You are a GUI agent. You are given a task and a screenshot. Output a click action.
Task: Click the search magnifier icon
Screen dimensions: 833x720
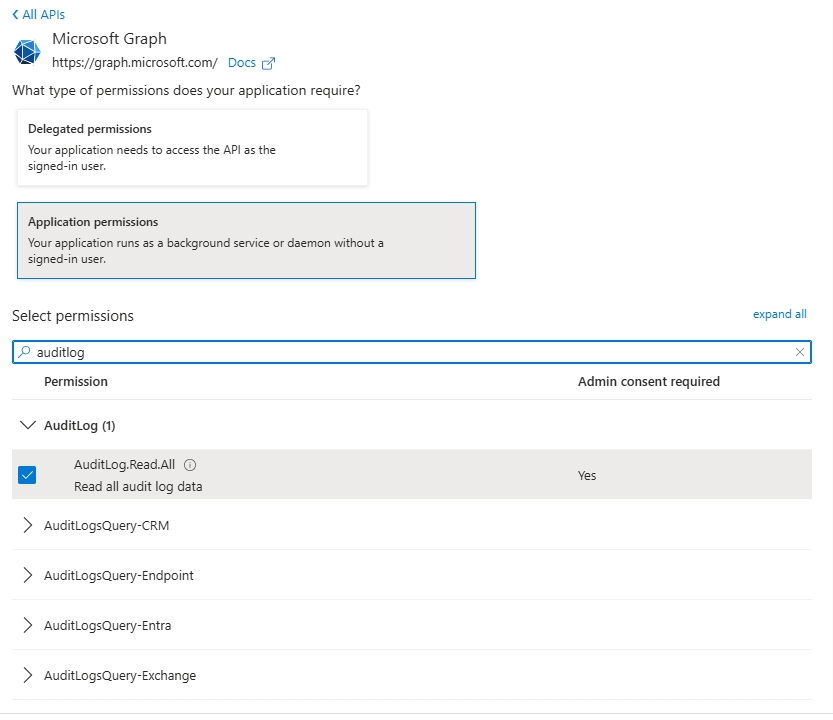pyautogui.click(x=25, y=352)
